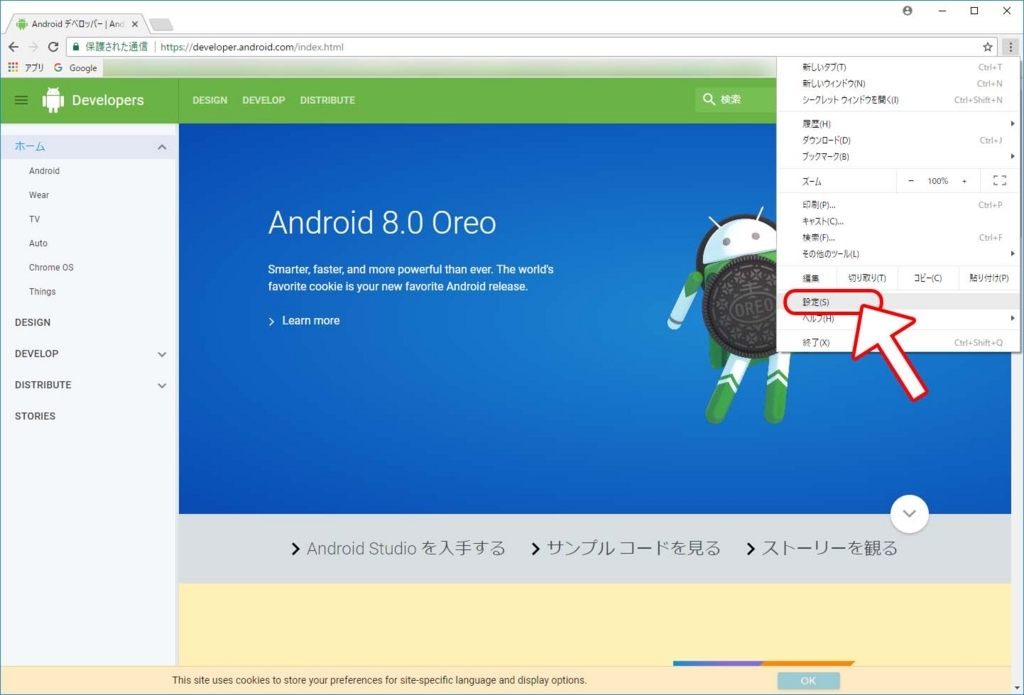Expand the DEVELOP sidebar chevron
This screenshot has width=1024, height=695.
(x=162, y=354)
